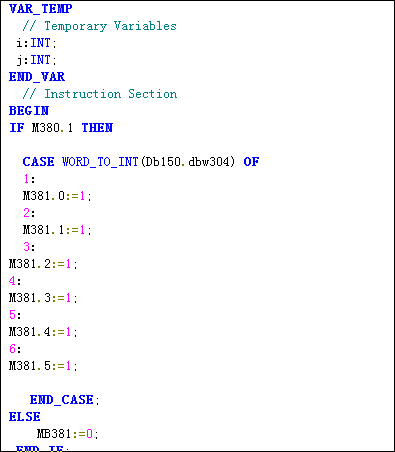
Task: Click the BEGIN keyword
Action: [29, 111]
